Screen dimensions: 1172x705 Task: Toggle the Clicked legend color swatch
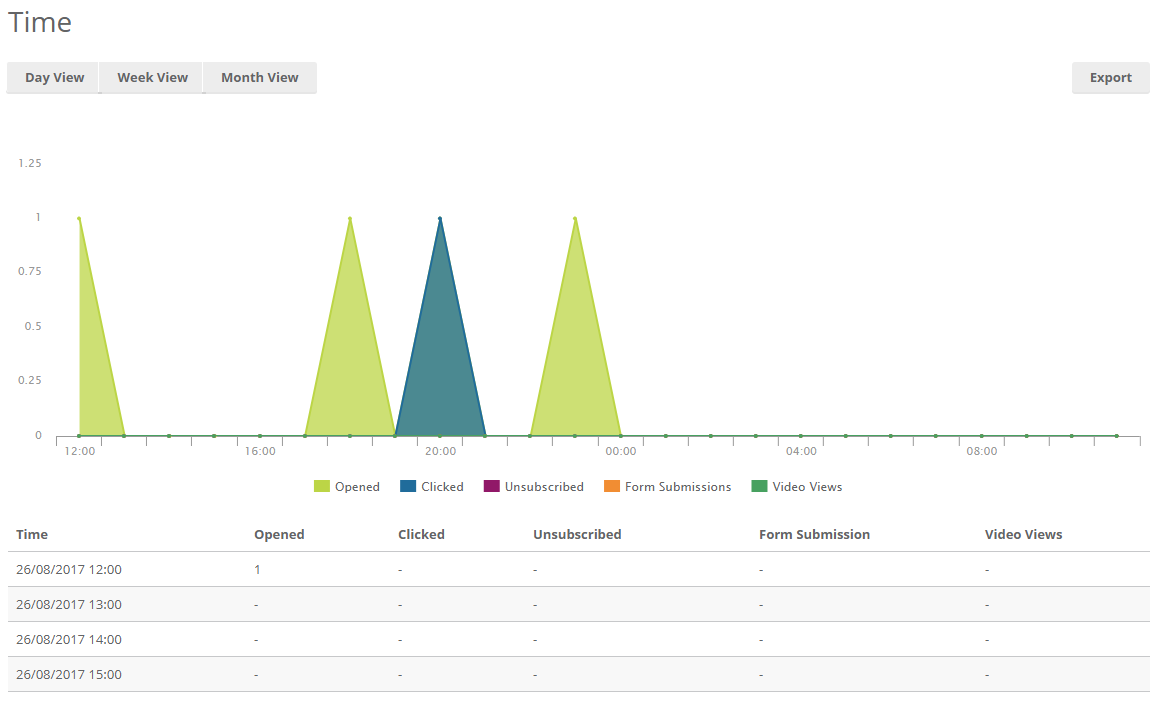click(408, 487)
